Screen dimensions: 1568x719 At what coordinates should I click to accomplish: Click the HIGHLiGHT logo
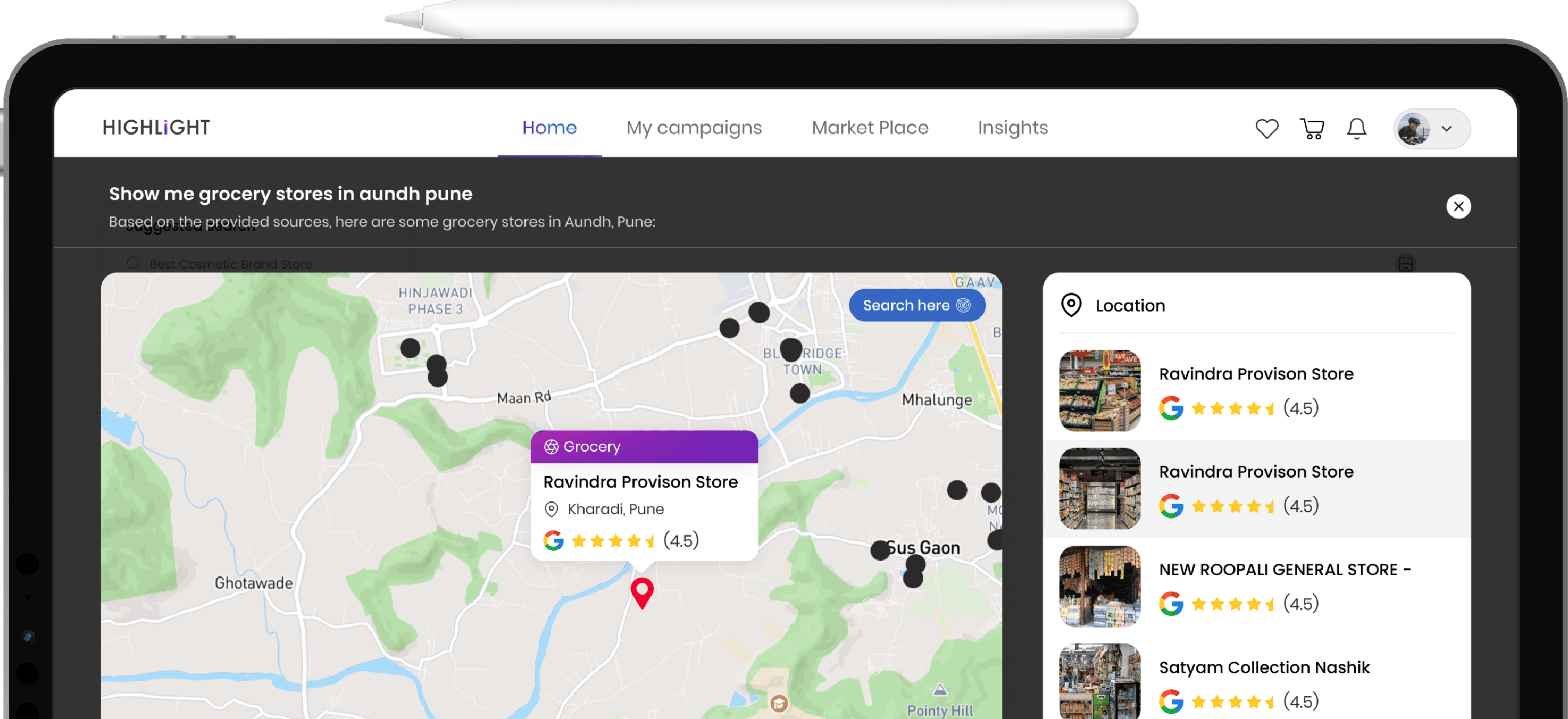pyautogui.click(x=156, y=127)
